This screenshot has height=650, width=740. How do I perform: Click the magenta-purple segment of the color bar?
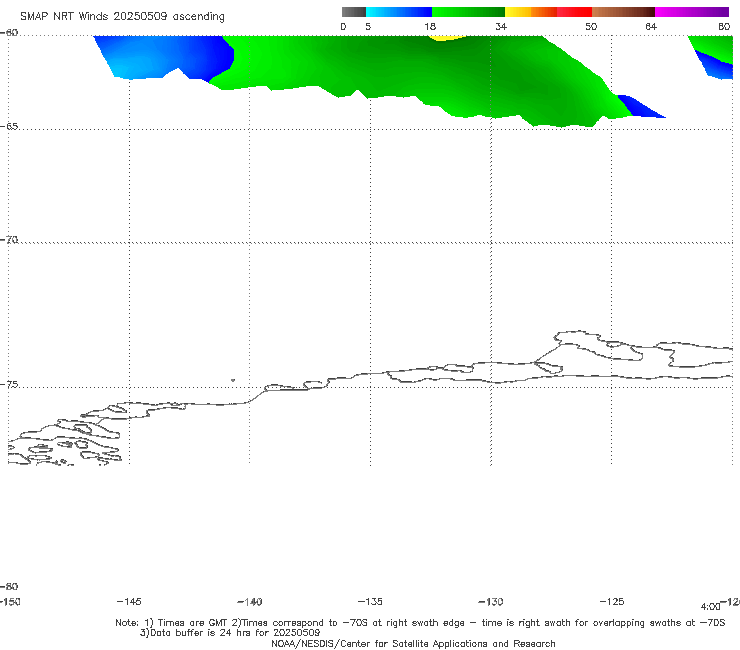pos(692,12)
